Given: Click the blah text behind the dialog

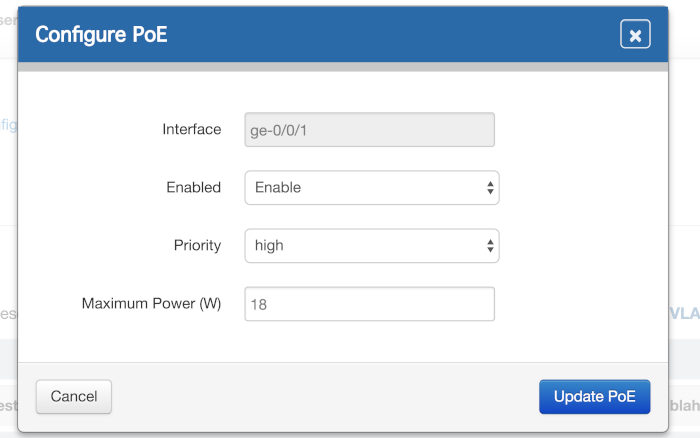Looking at the screenshot, I should point(684,406).
